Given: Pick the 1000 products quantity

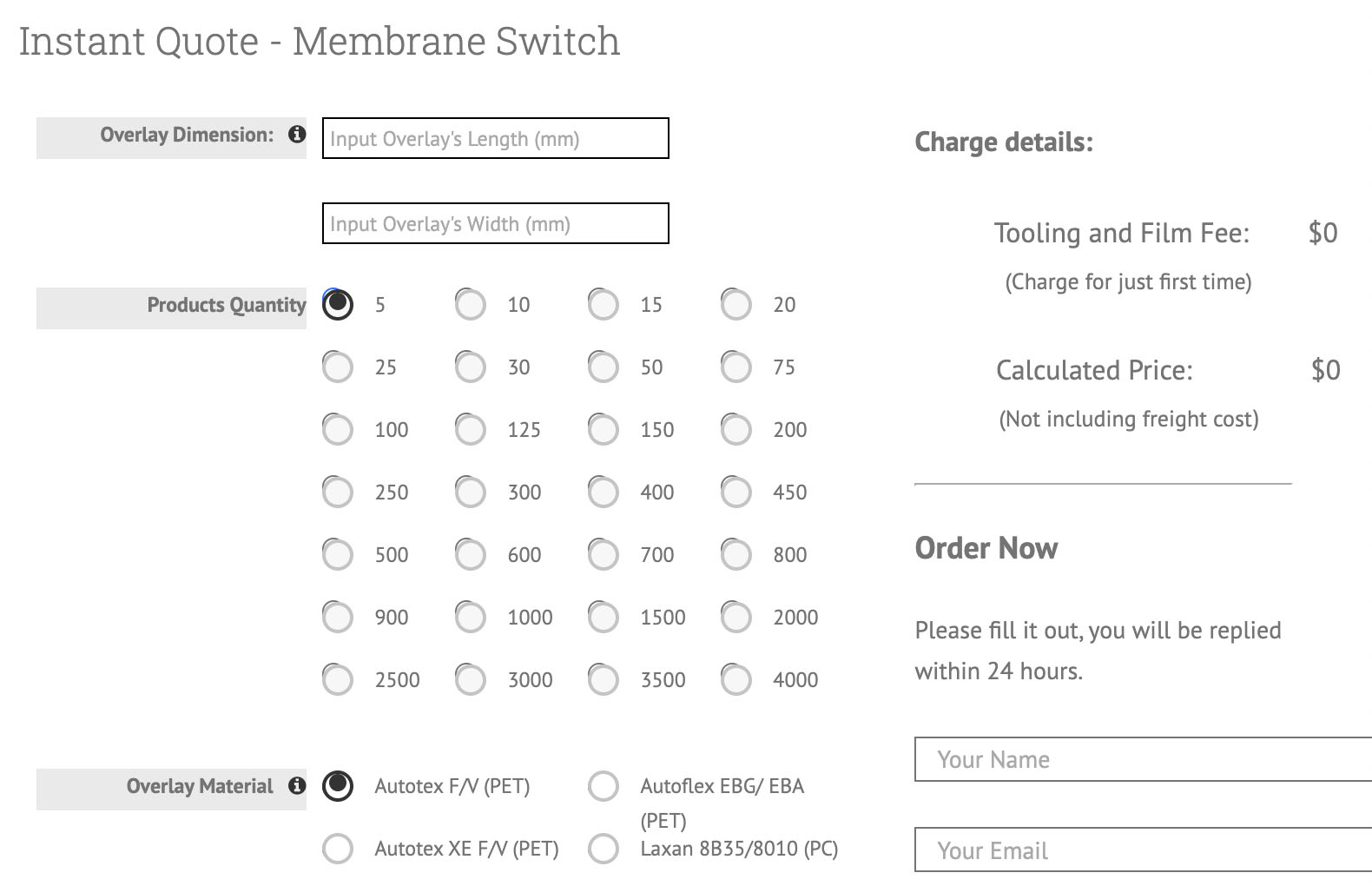Looking at the screenshot, I should 471,618.
